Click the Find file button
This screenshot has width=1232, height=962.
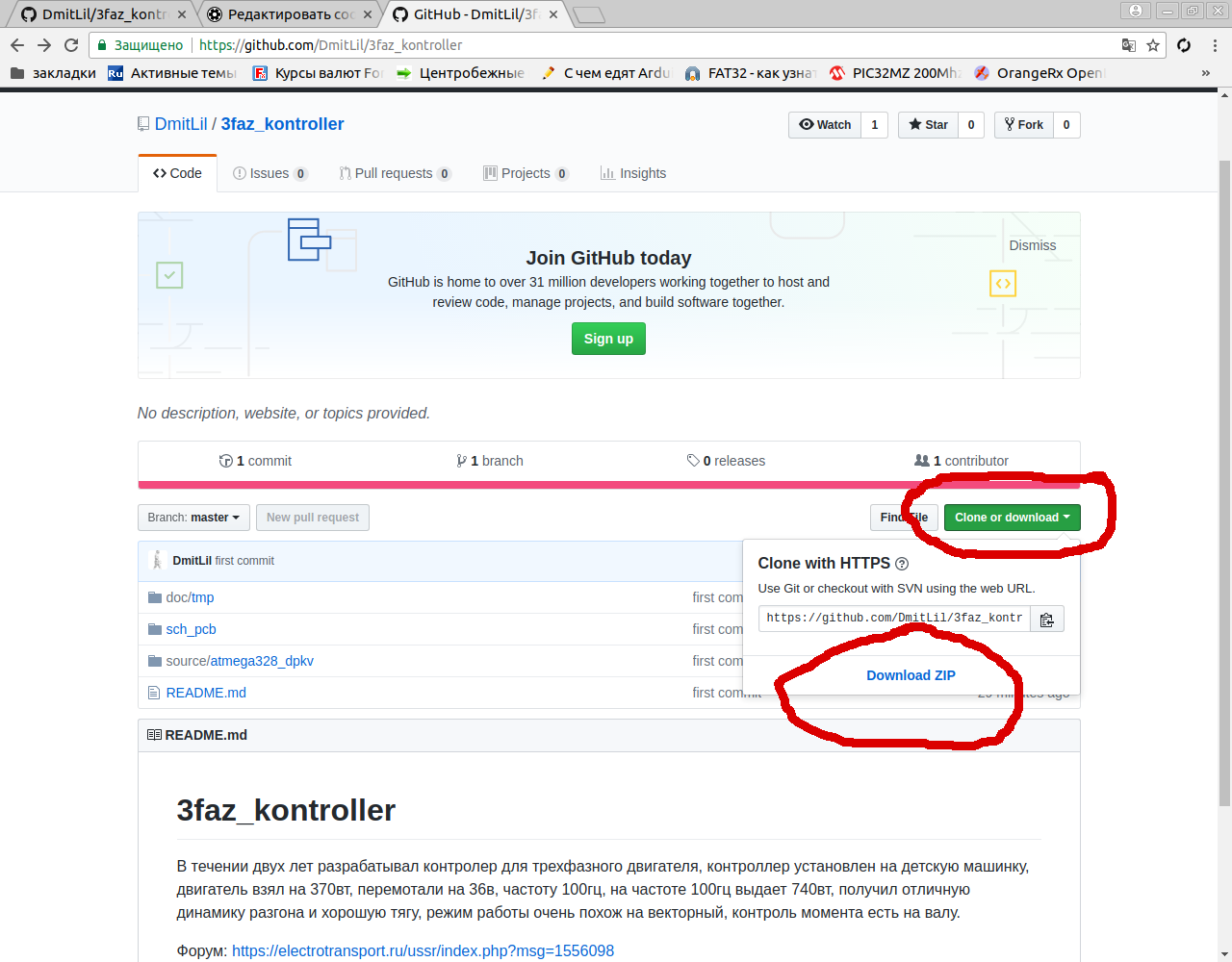pyautogui.click(x=904, y=518)
